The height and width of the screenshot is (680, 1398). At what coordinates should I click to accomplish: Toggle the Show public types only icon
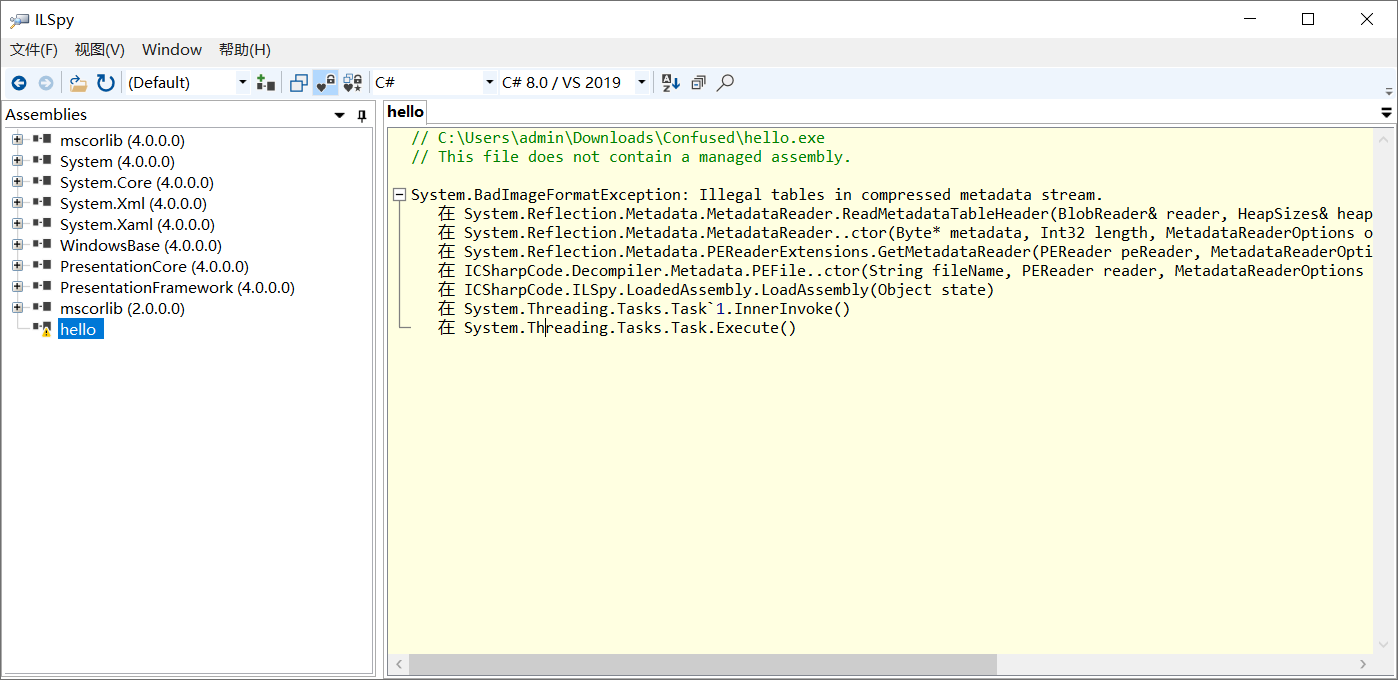click(298, 83)
